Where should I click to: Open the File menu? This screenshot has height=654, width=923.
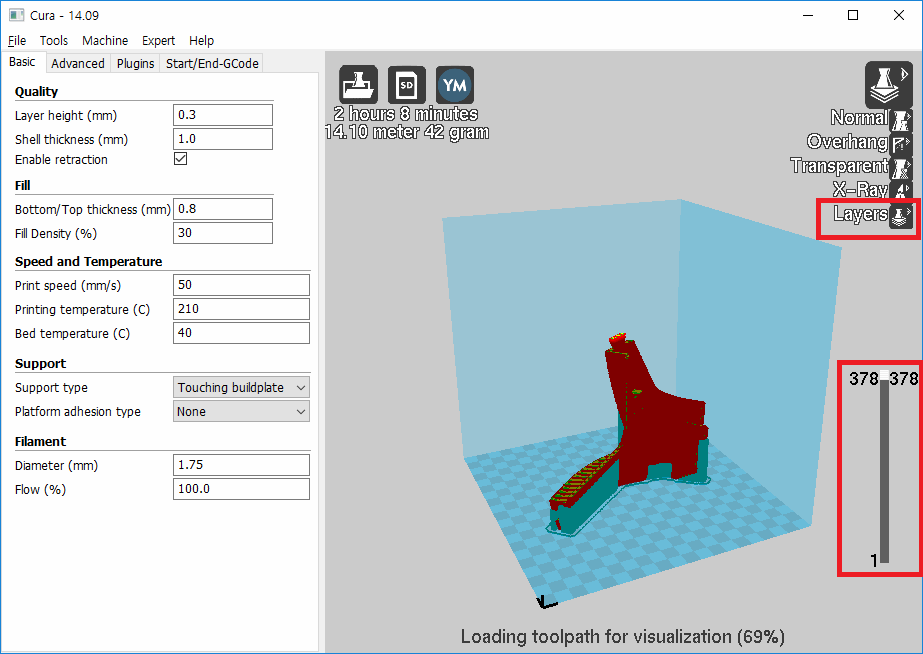(17, 41)
